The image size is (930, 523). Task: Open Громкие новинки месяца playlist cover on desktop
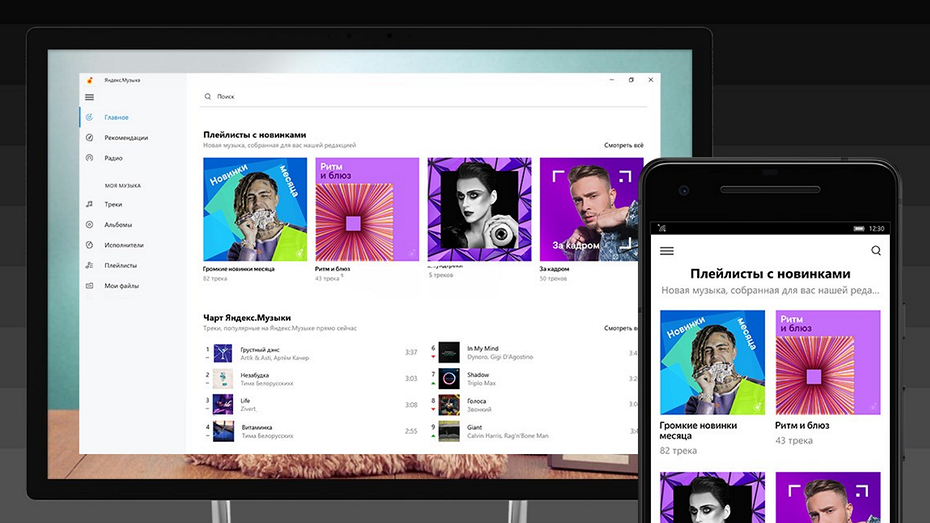click(x=255, y=209)
